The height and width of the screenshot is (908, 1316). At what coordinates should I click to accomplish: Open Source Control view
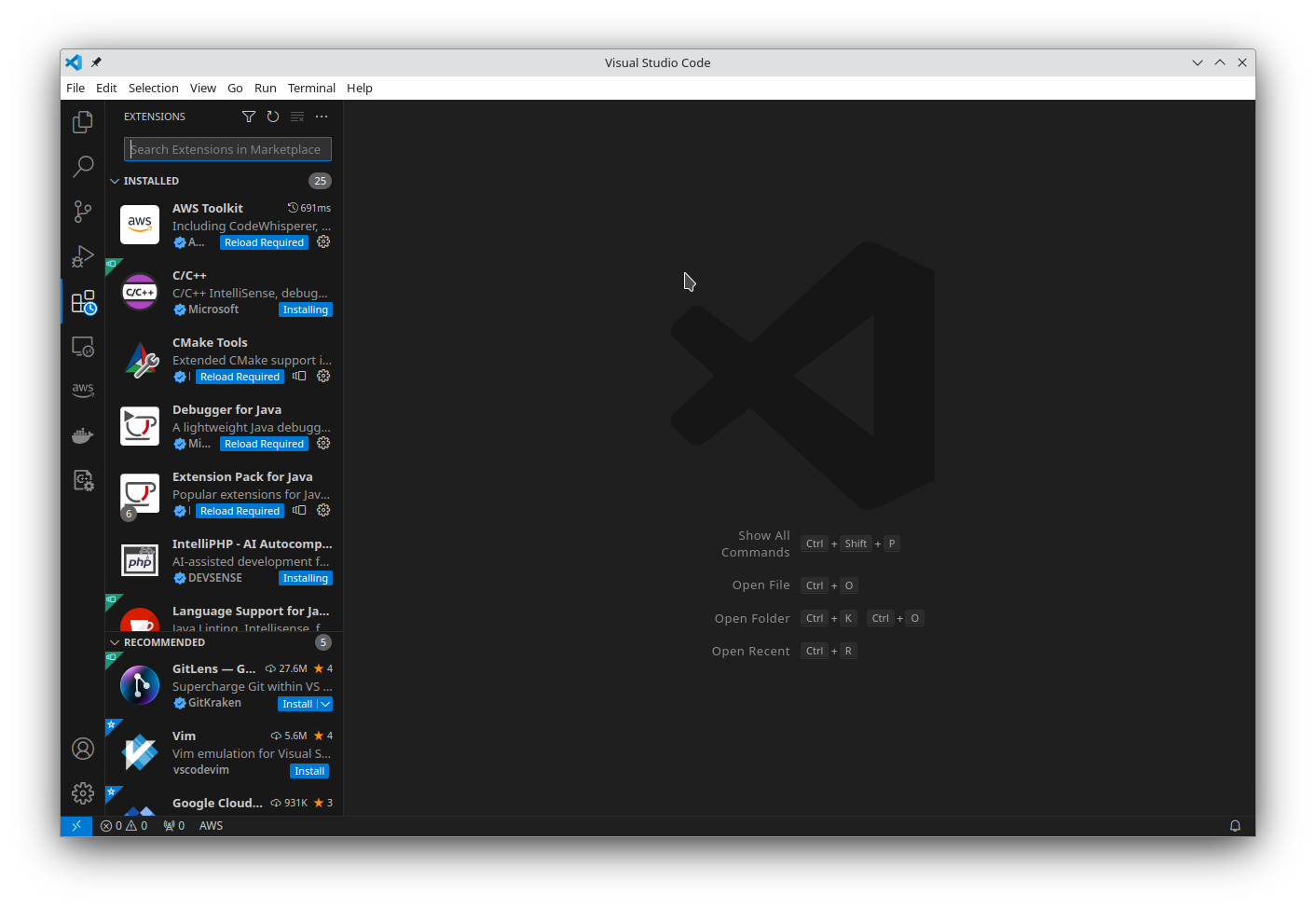point(83,212)
